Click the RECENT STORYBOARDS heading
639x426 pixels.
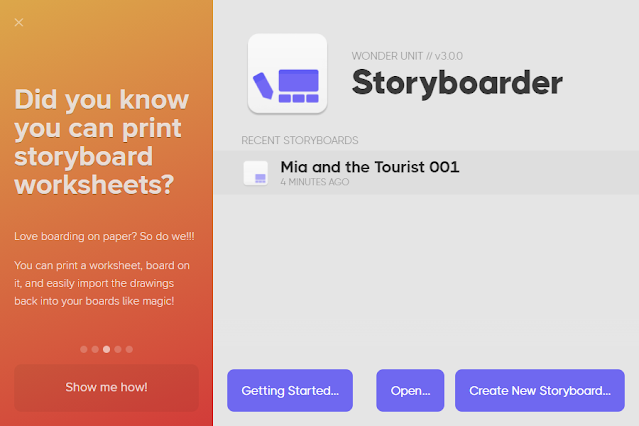click(300, 140)
